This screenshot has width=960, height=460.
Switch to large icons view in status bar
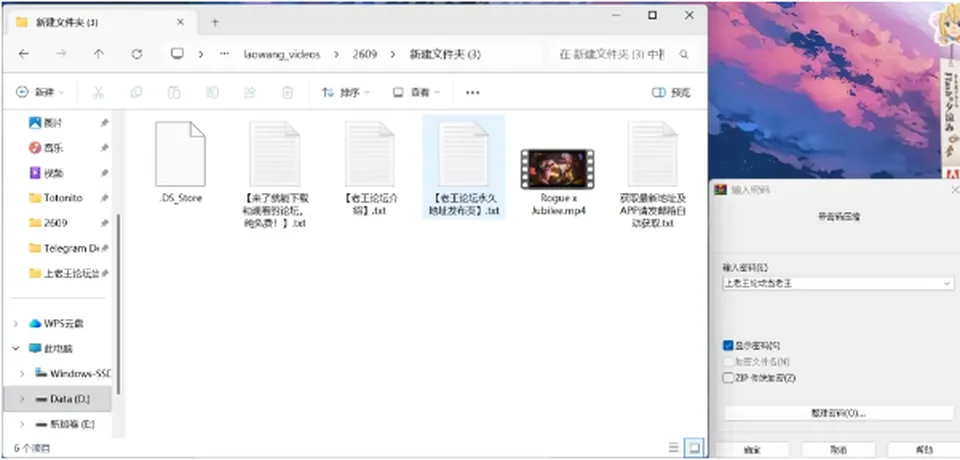[x=694, y=448]
